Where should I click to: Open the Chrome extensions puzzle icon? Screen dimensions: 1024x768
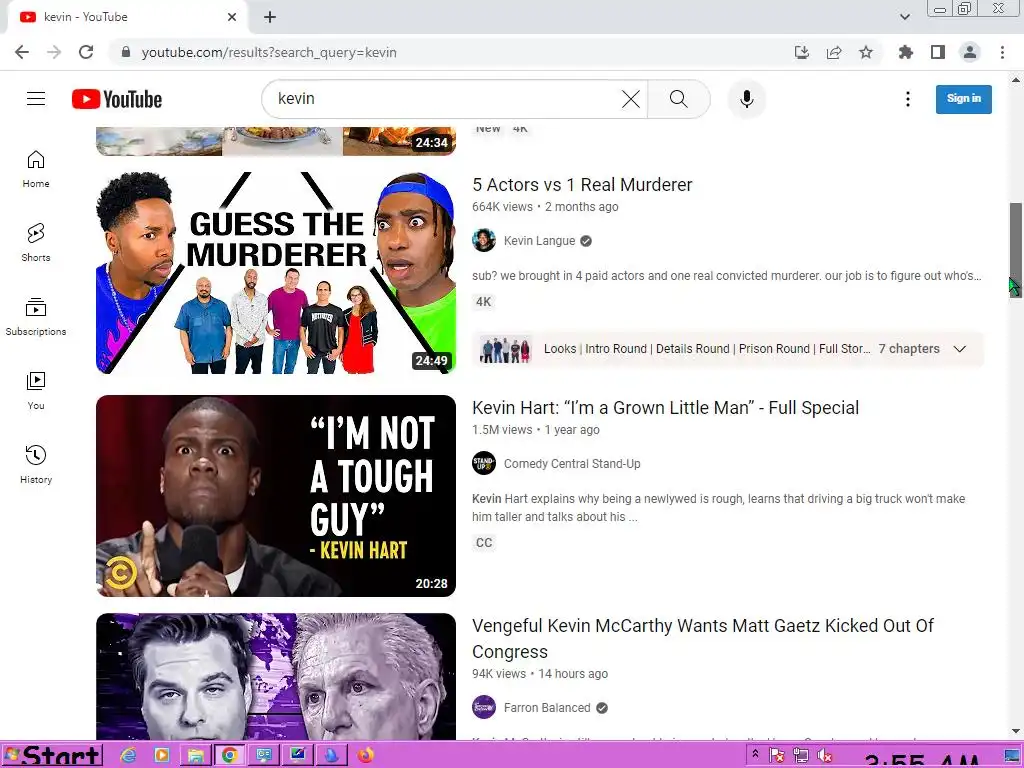[906, 52]
